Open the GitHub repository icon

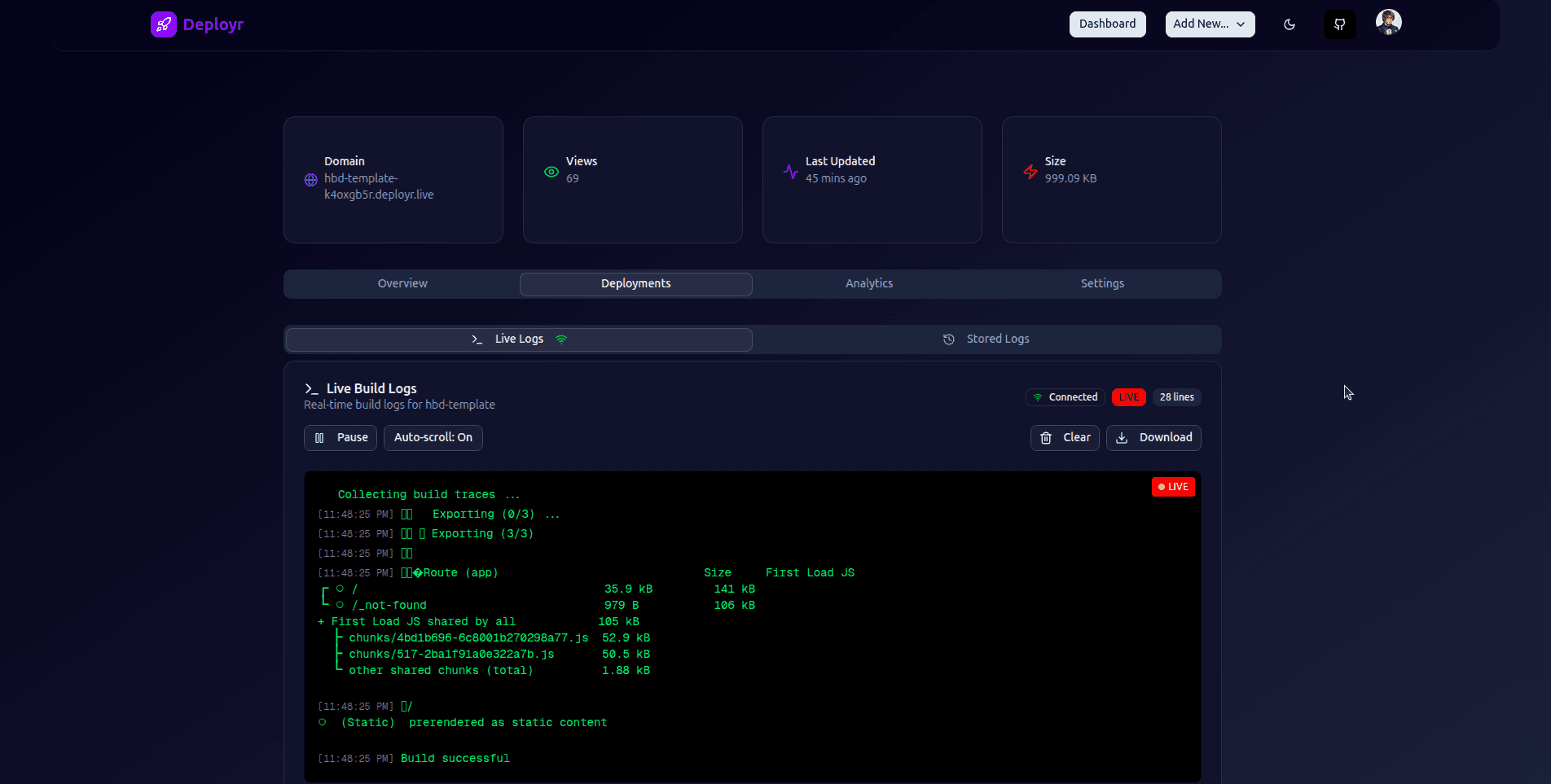(x=1339, y=24)
